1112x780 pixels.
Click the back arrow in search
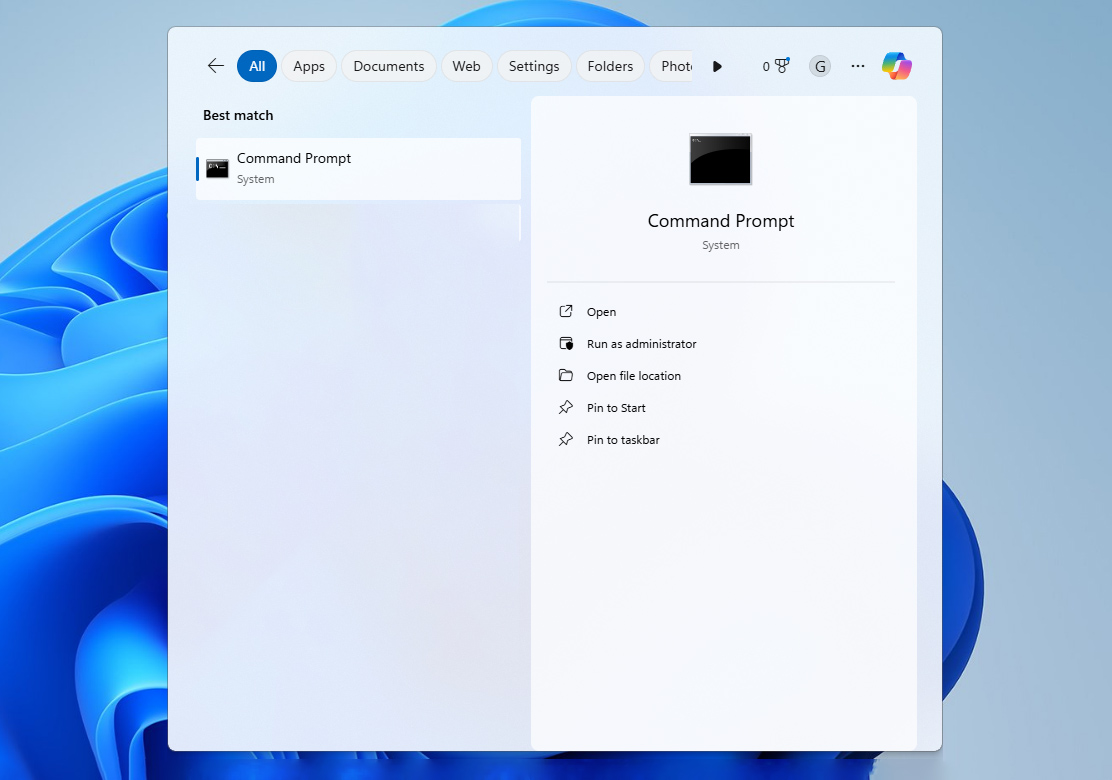[215, 65]
